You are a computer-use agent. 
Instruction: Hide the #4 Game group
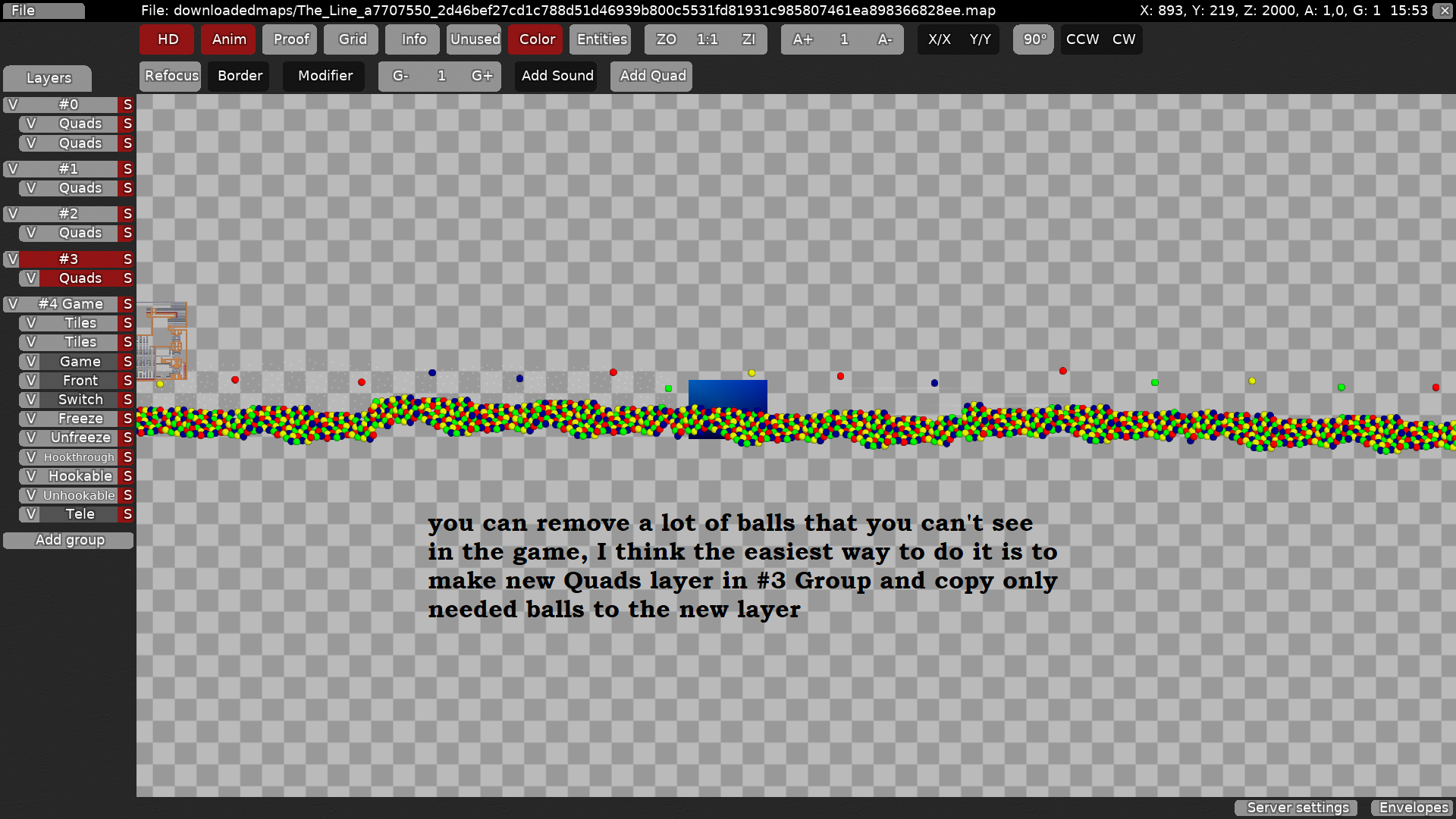(13, 304)
